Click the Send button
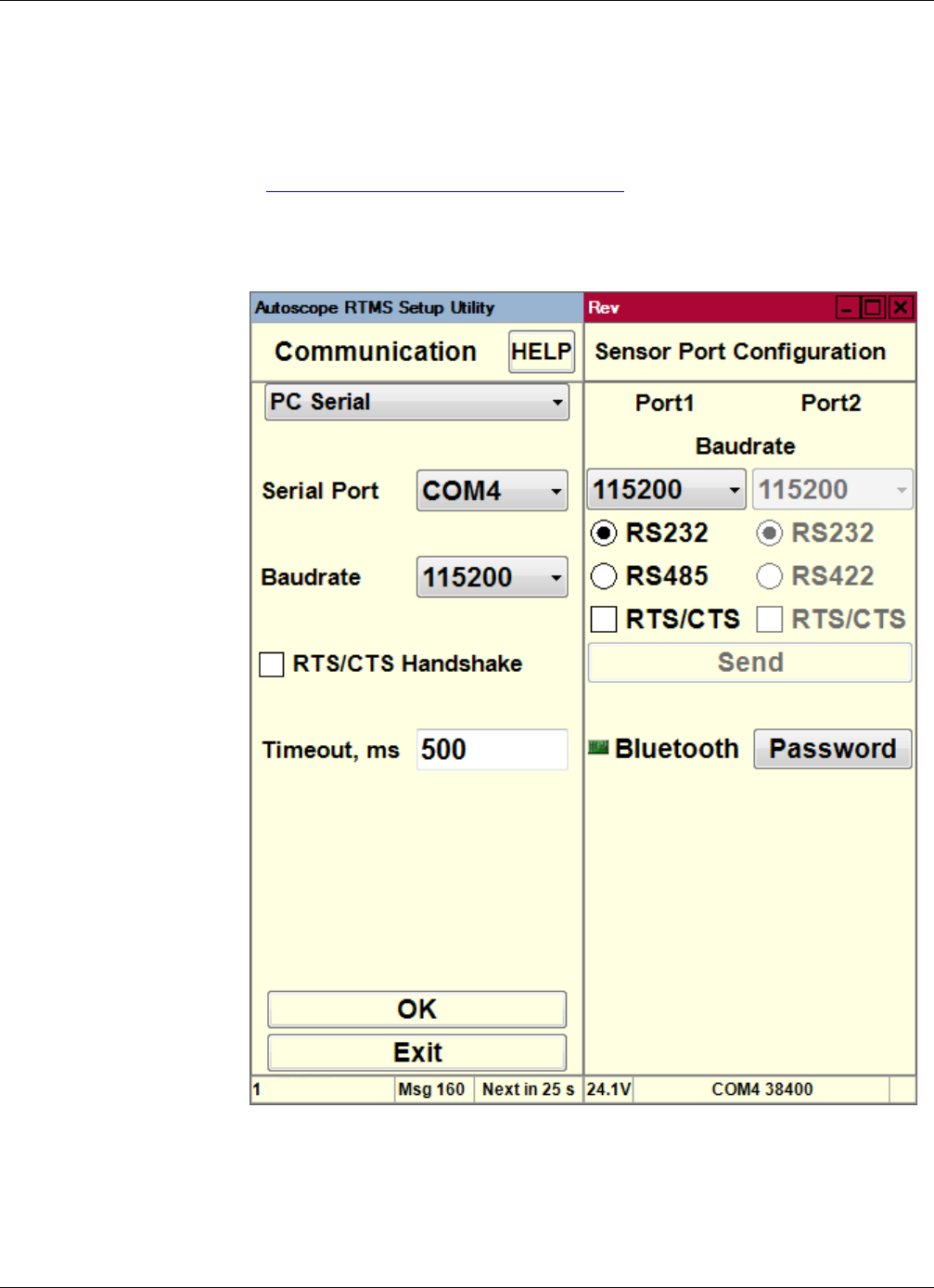Image resolution: width=934 pixels, height=1288 pixels. (x=749, y=663)
